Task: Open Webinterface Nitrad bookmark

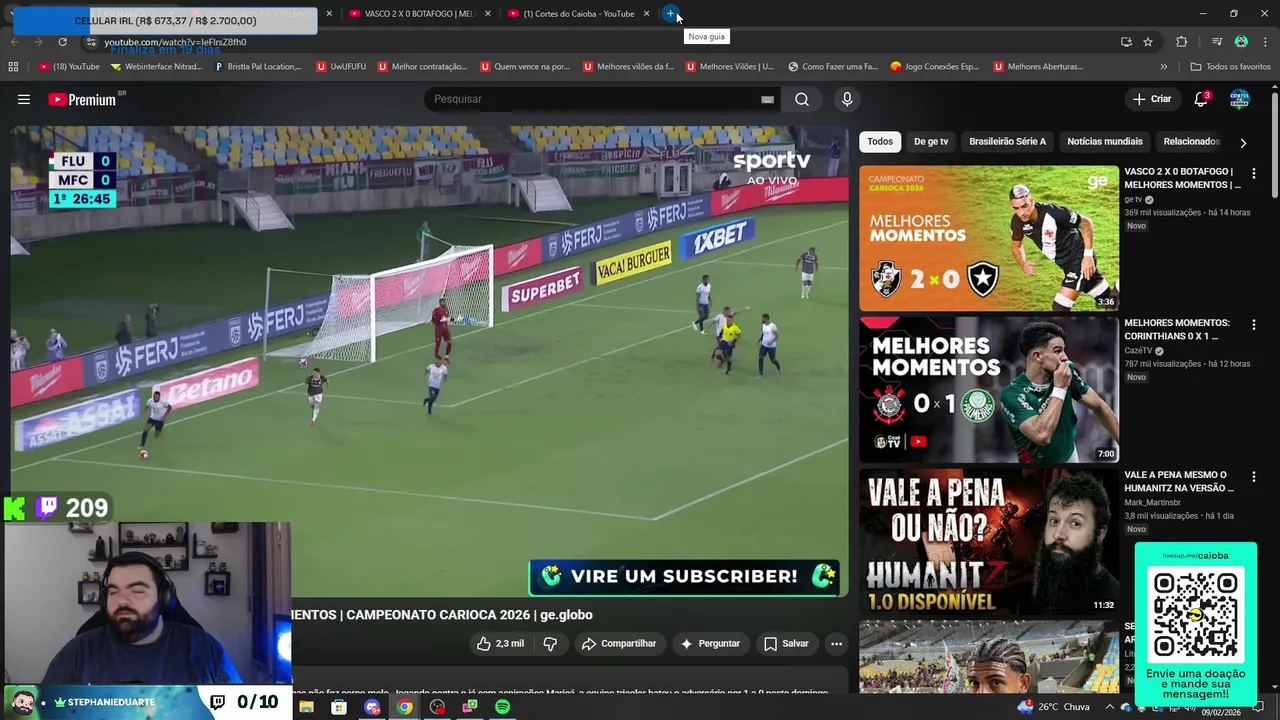Action: tap(157, 67)
